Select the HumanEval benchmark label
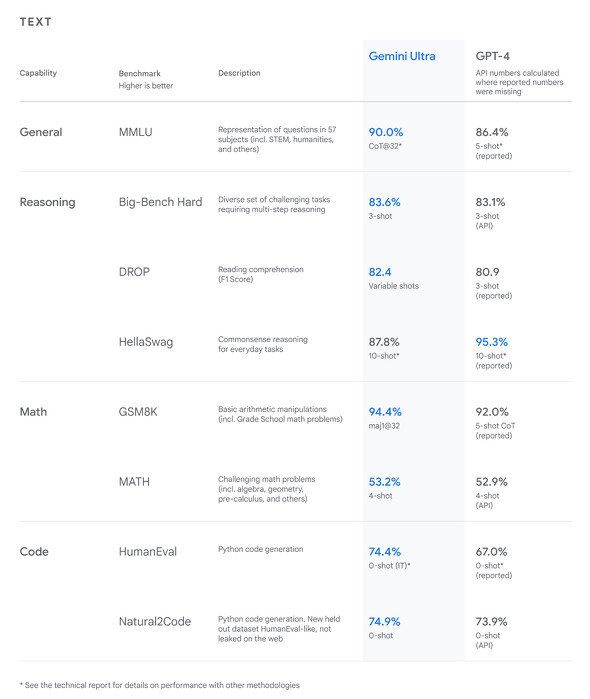 148,551
